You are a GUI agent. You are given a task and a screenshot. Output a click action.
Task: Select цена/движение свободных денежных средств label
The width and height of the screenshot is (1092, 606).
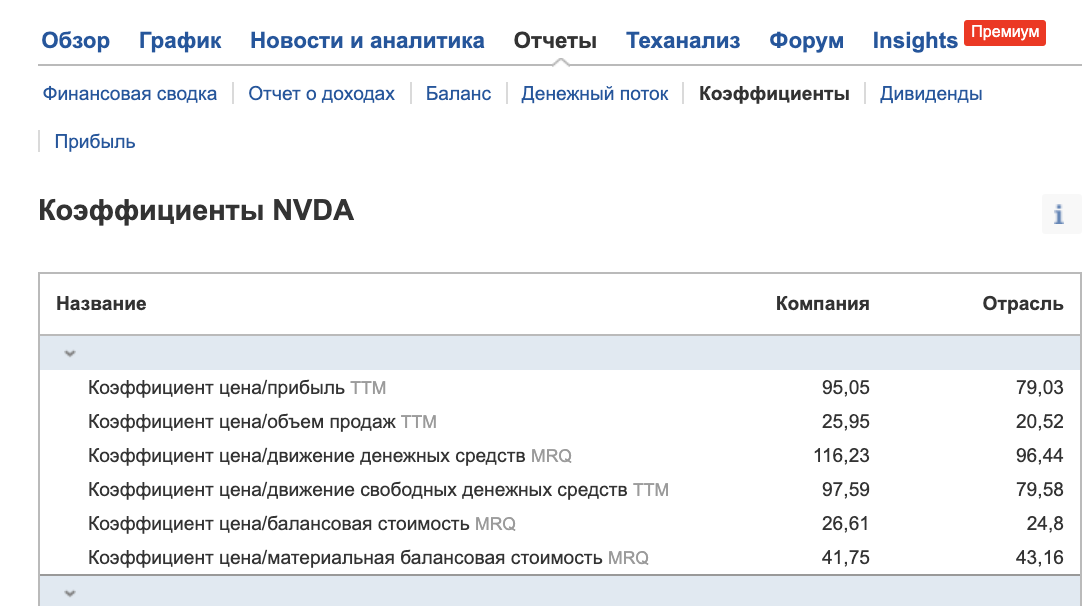(x=378, y=490)
